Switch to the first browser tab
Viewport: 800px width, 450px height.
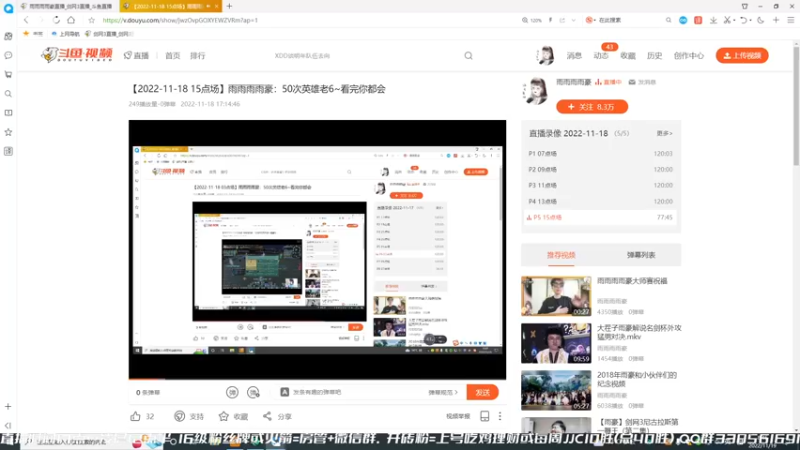click(67, 6)
